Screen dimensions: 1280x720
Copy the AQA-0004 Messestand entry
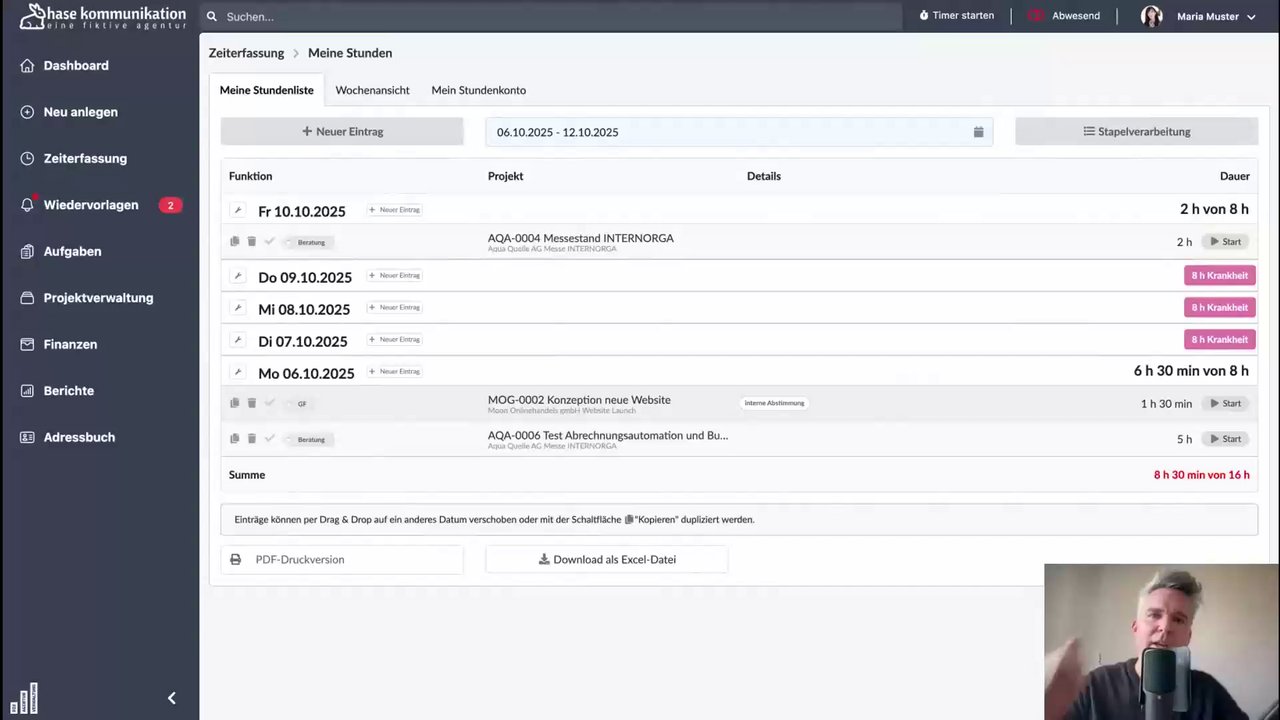coord(235,242)
